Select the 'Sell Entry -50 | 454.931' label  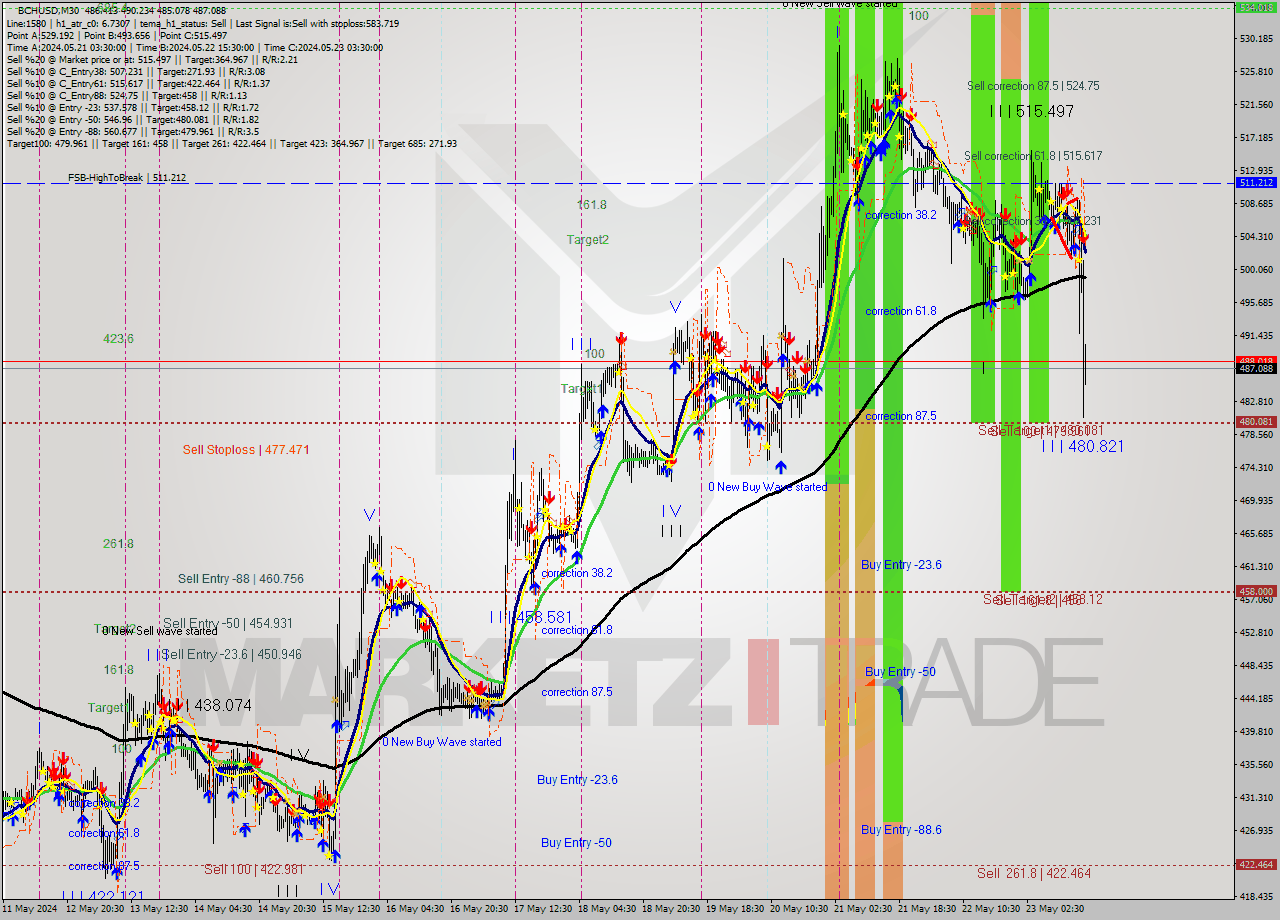pyautogui.click(x=228, y=623)
